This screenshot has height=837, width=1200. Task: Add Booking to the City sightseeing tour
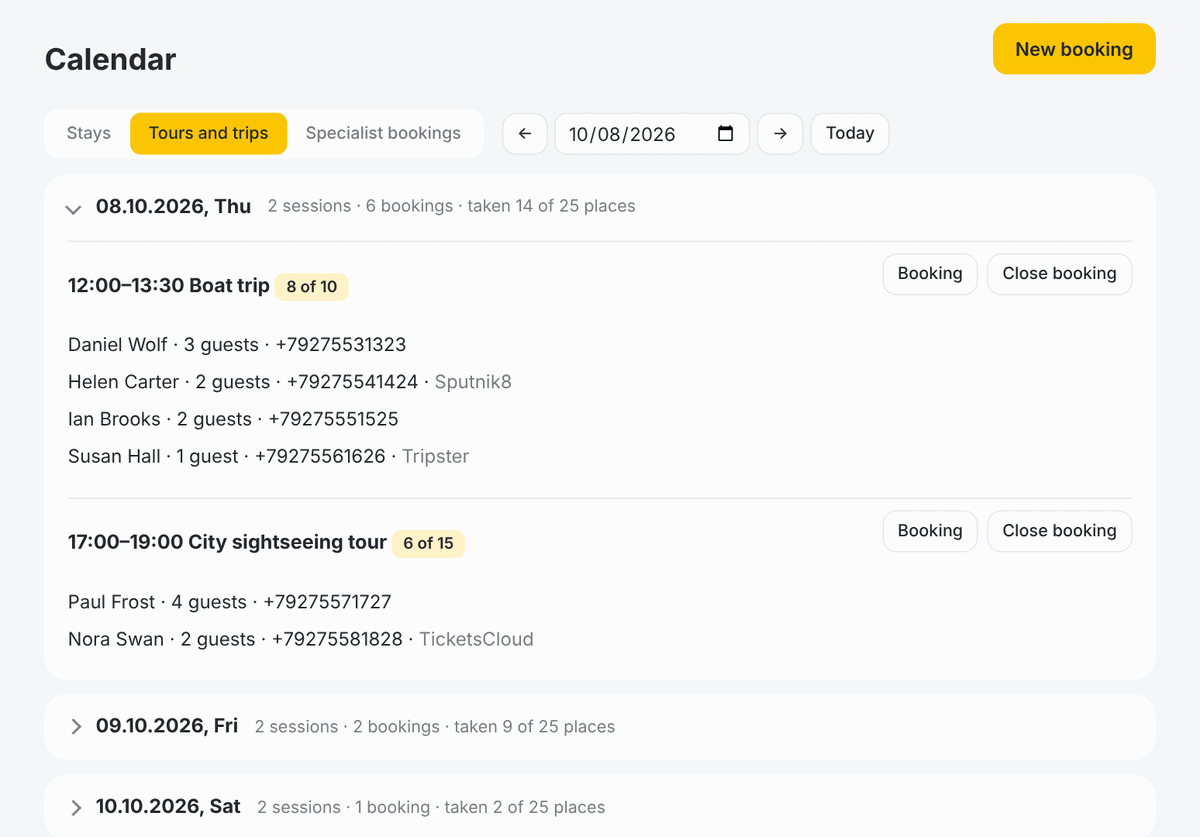930,531
